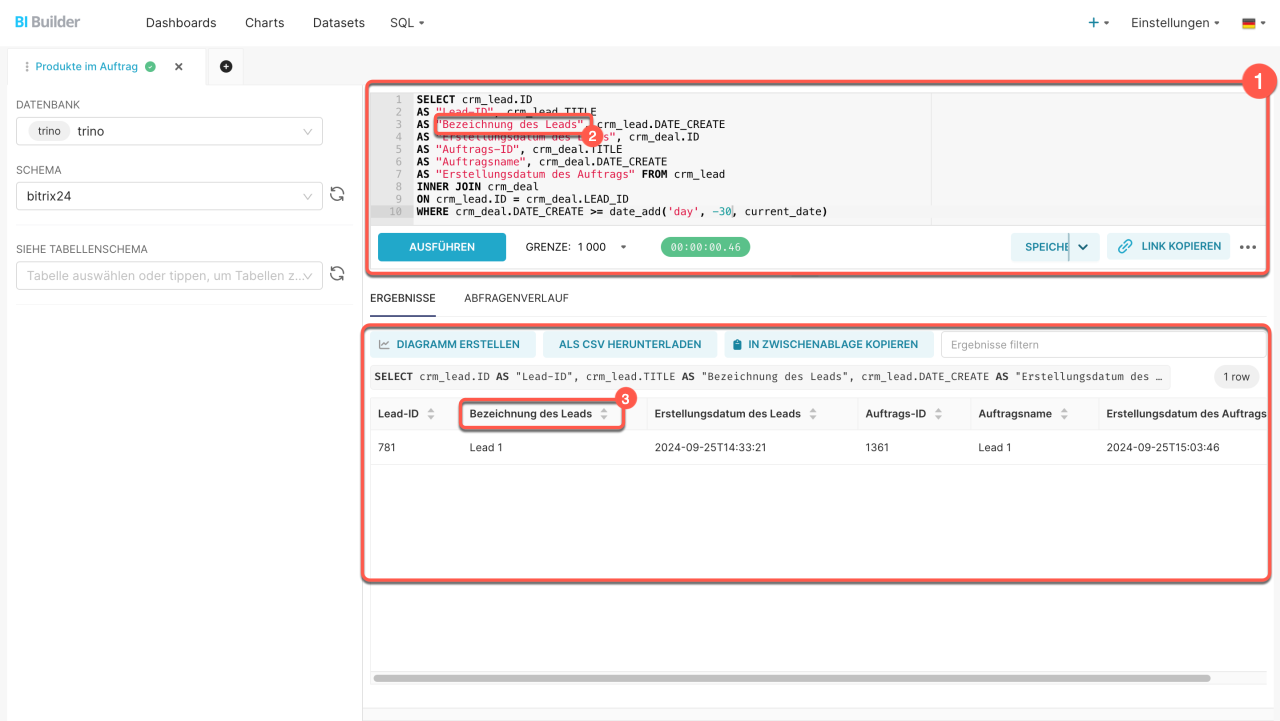Expand the Schema bitrix24 dropdown

169,196
